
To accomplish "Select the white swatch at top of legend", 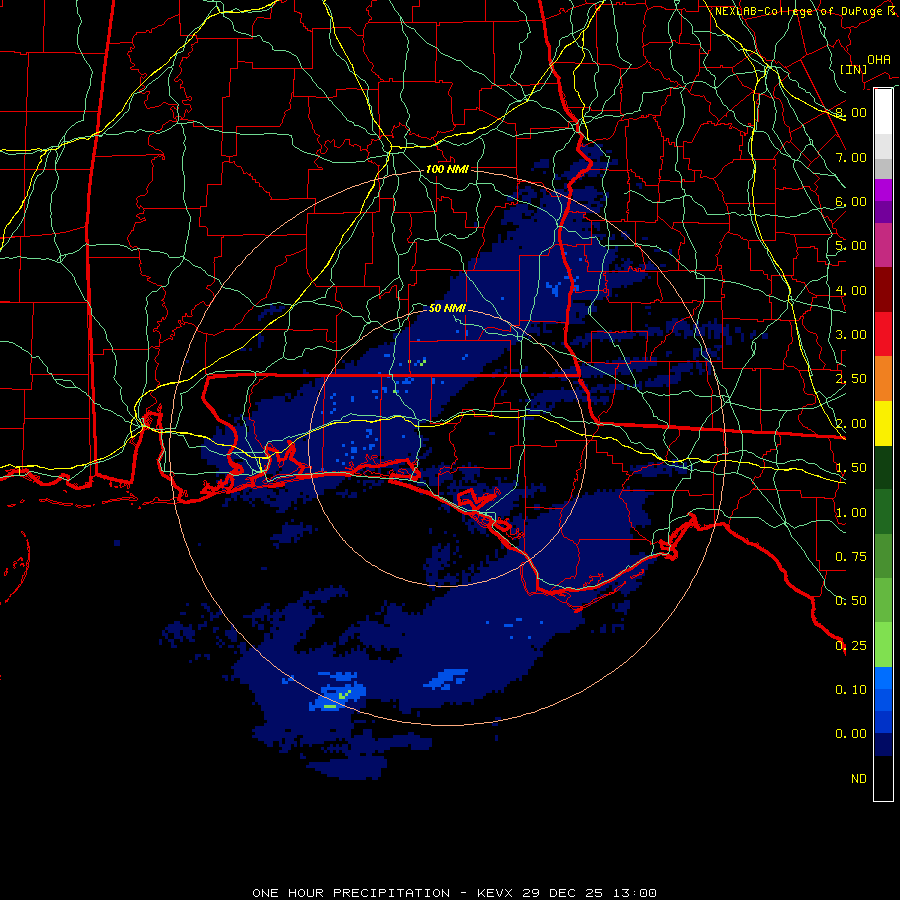I will pyautogui.click(x=883, y=111).
